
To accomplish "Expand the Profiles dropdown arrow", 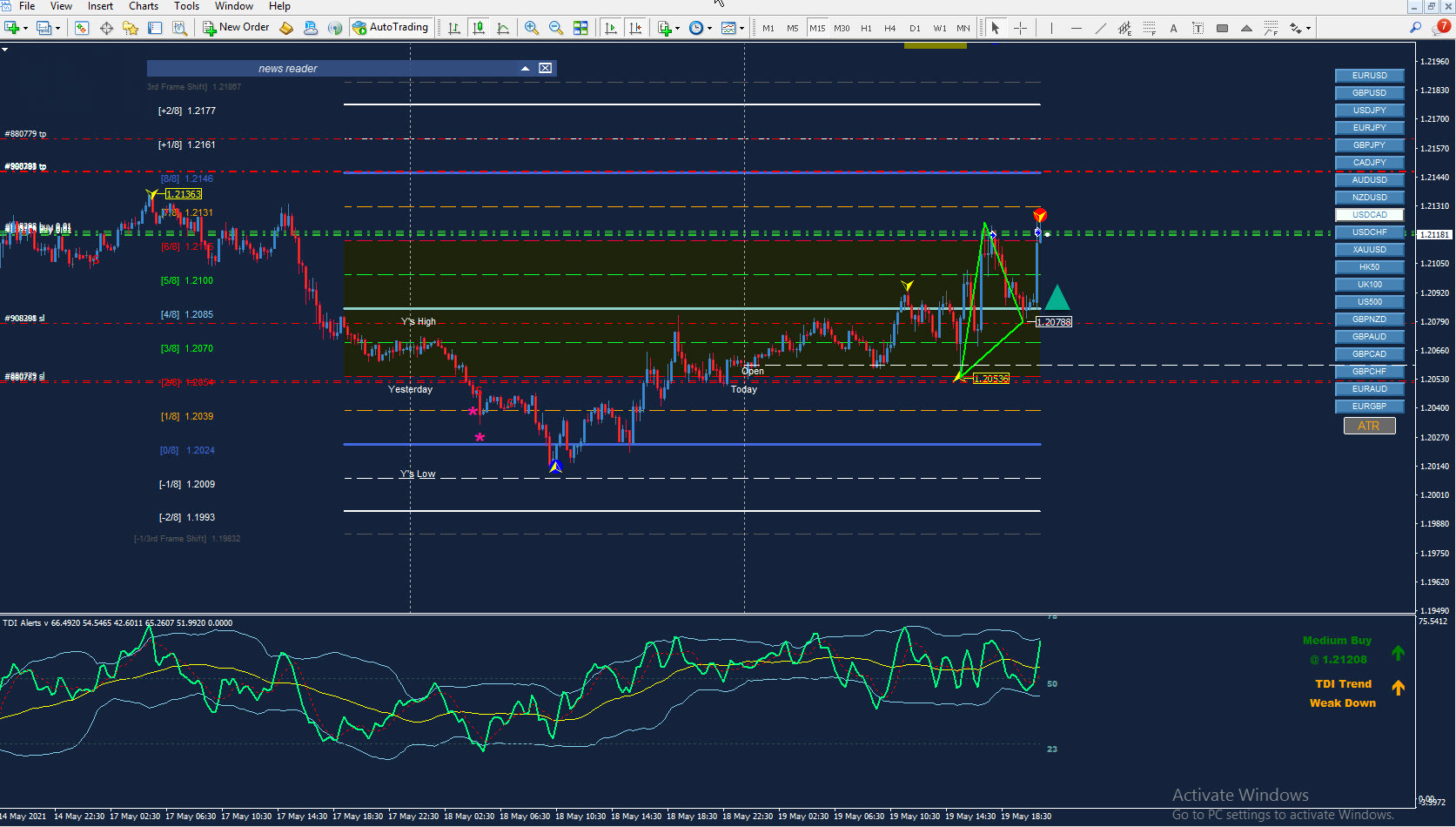I will [57, 28].
